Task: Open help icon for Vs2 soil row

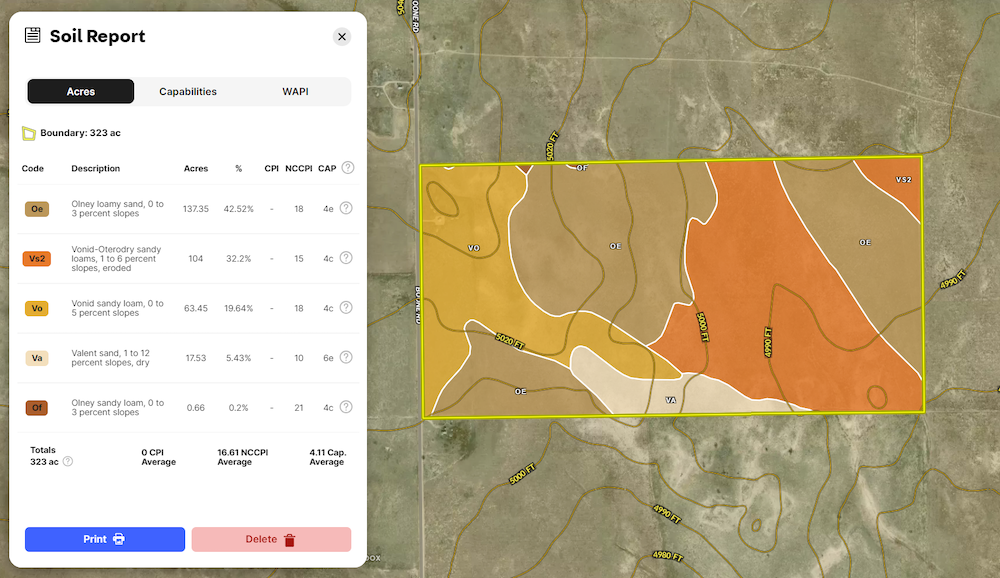Action: (346, 258)
